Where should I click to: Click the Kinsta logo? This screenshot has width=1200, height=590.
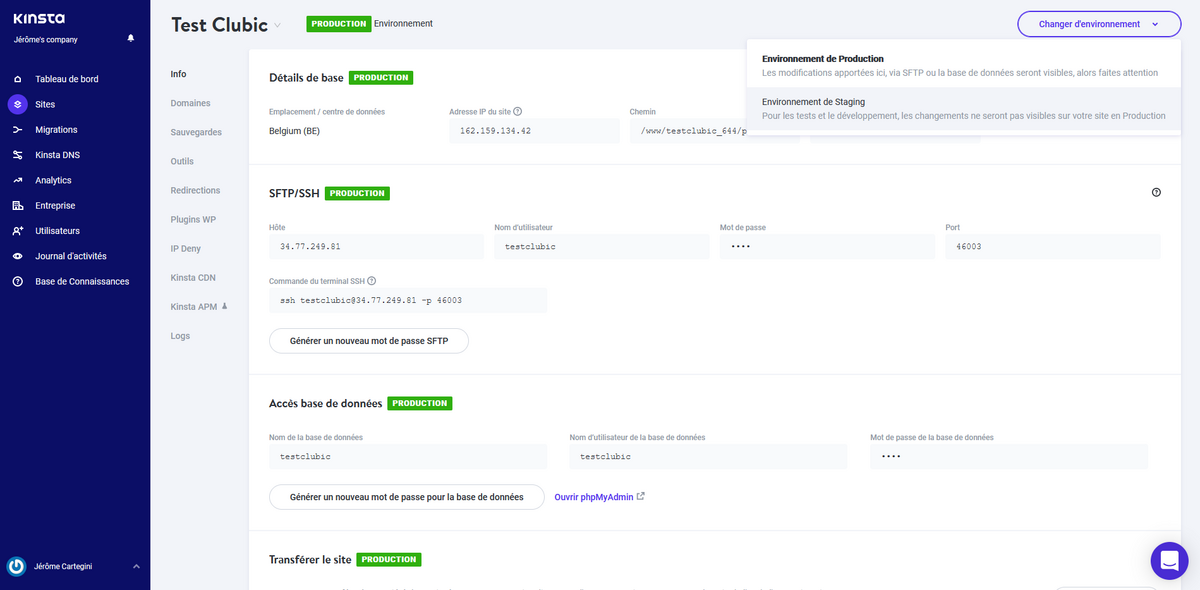pos(39,18)
